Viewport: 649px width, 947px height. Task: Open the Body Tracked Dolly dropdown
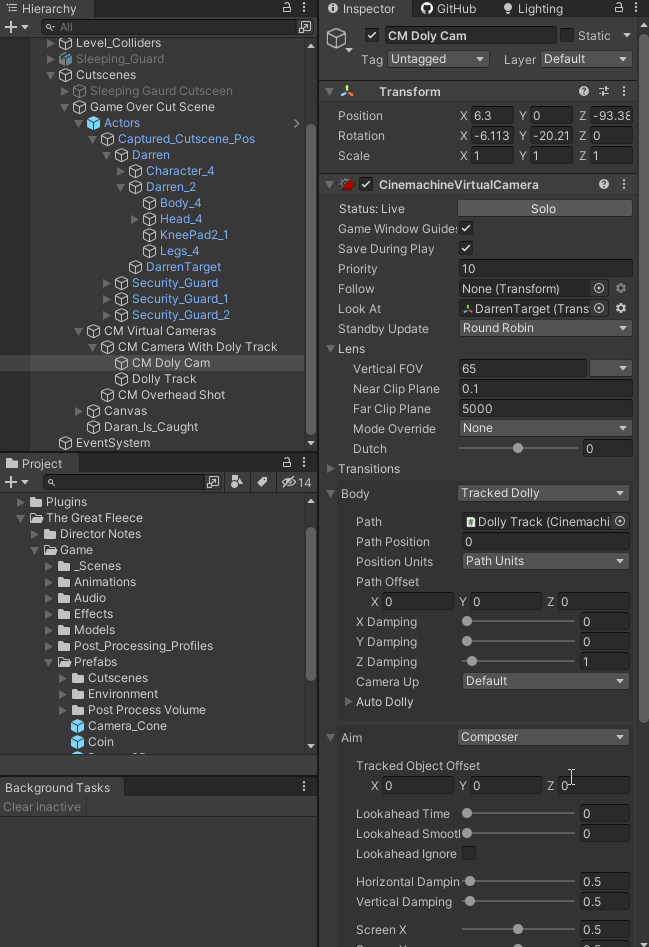(543, 493)
